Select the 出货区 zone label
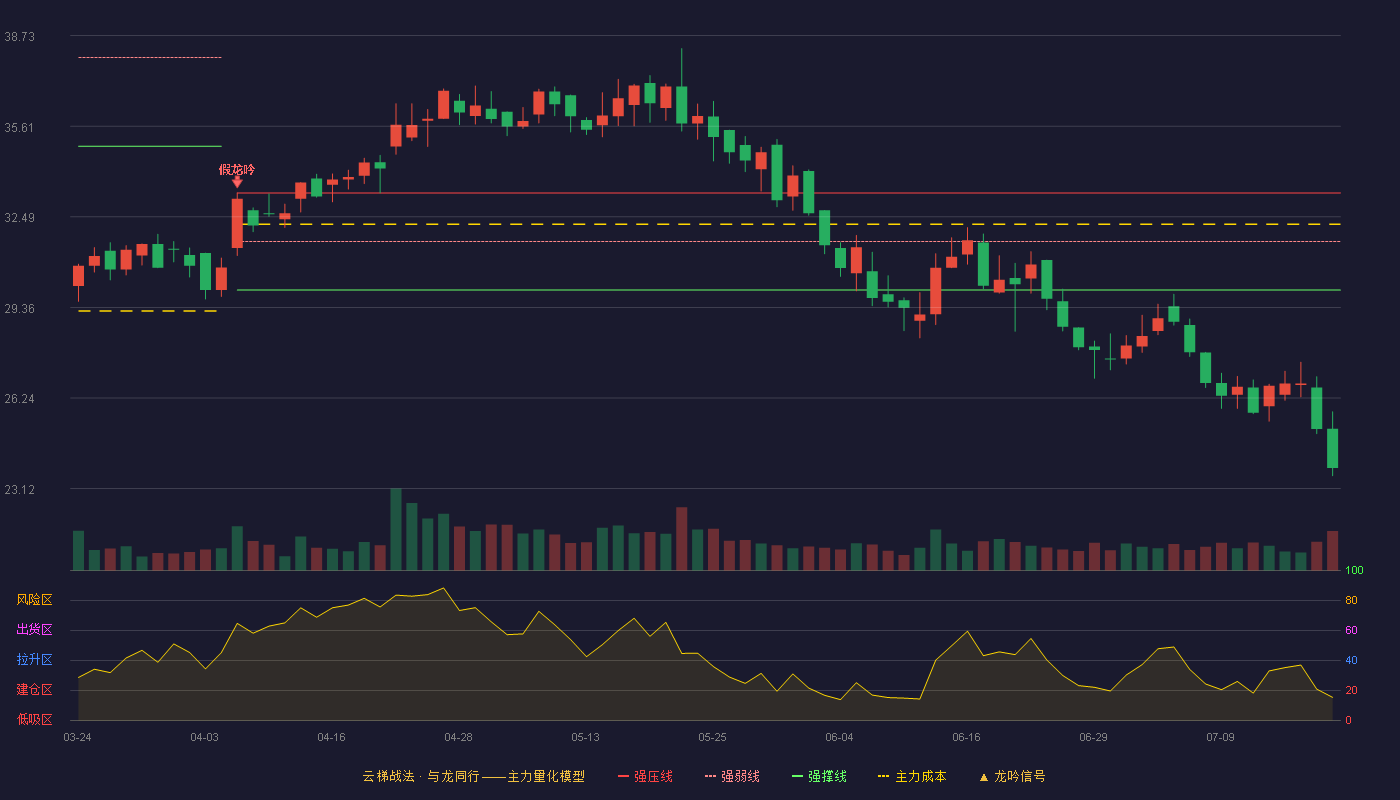The image size is (1400, 800). click(34, 630)
